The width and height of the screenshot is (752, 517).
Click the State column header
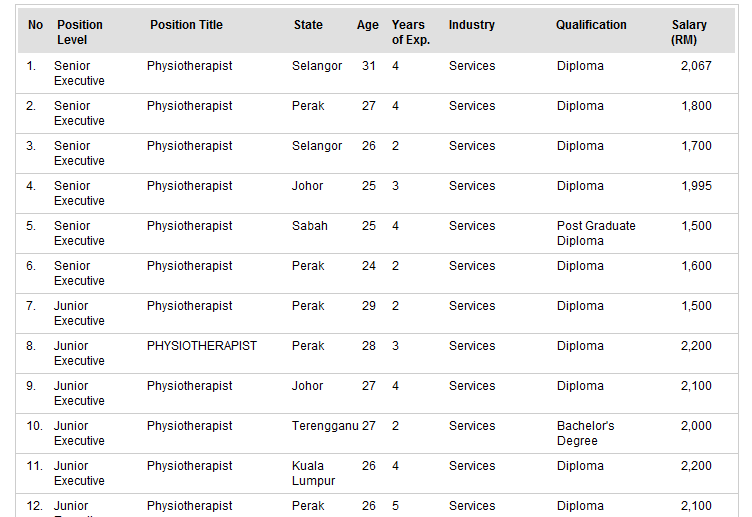pyautogui.click(x=308, y=25)
